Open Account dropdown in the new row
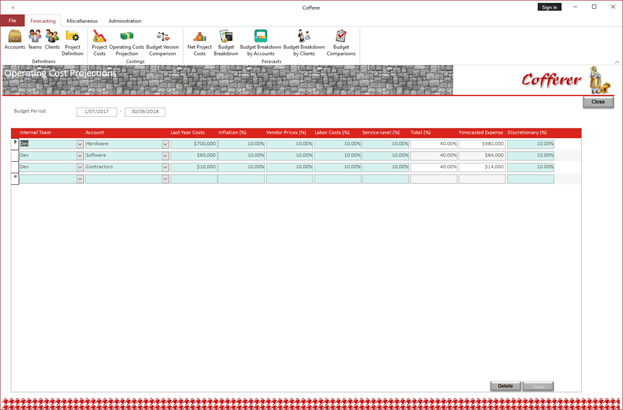This screenshot has height=410, width=623. 165,179
